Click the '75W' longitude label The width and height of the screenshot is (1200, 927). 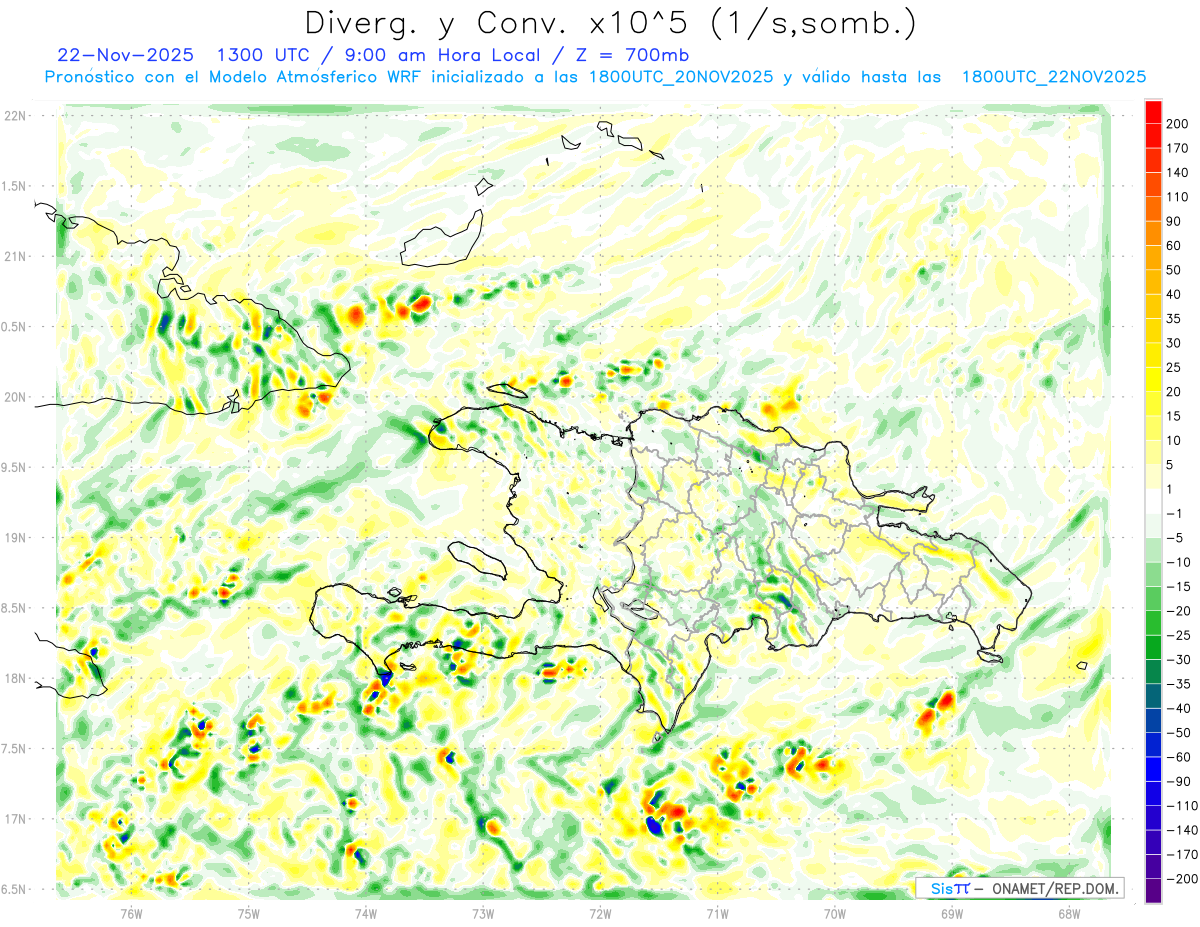(x=249, y=913)
